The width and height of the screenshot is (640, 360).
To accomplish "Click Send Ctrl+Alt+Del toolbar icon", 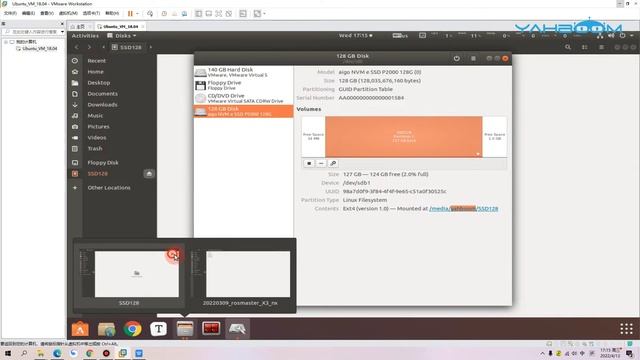I will (150, 13).
